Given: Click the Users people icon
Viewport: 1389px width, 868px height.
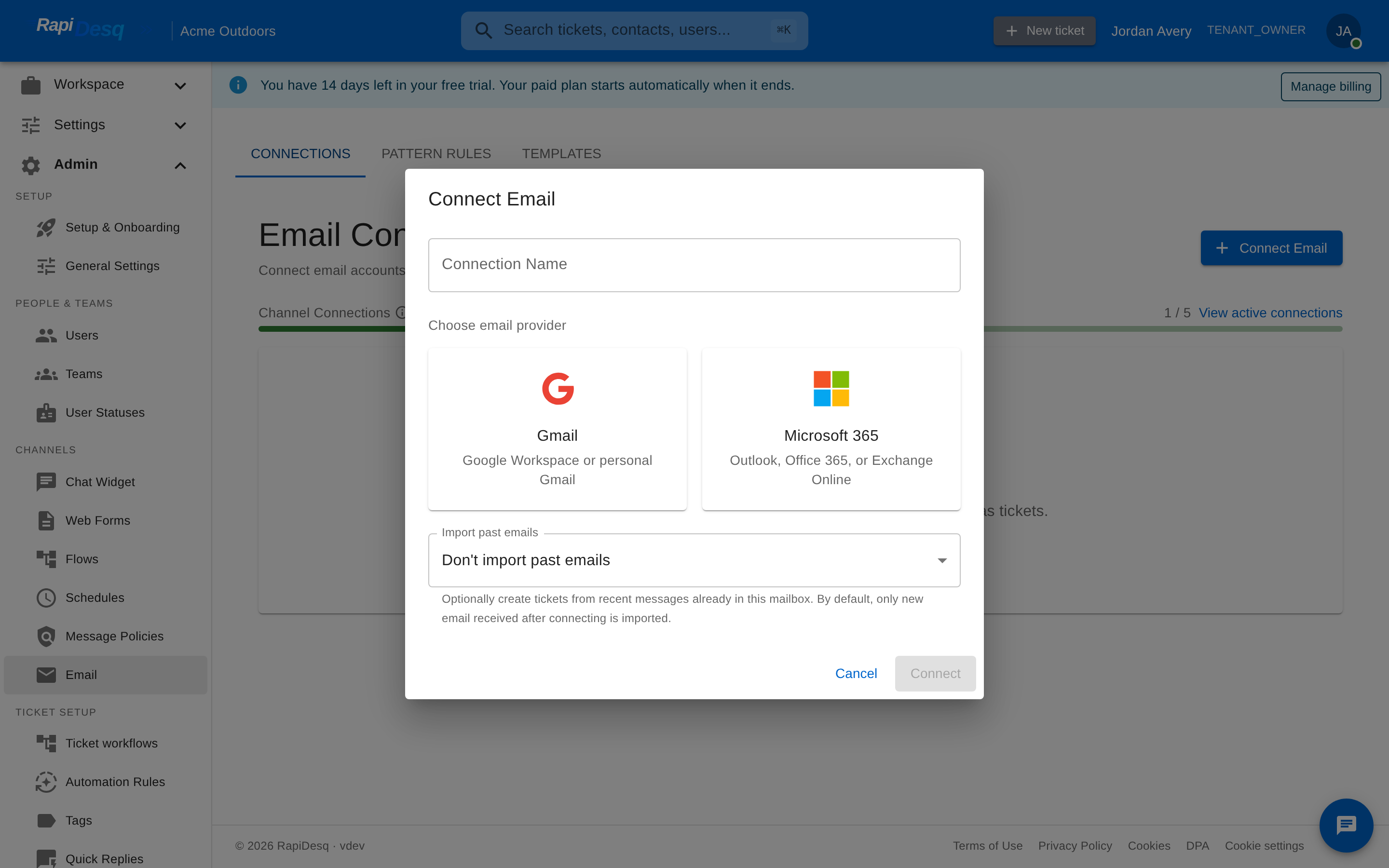Looking at the screenshot, I should (x=46, y=335).
